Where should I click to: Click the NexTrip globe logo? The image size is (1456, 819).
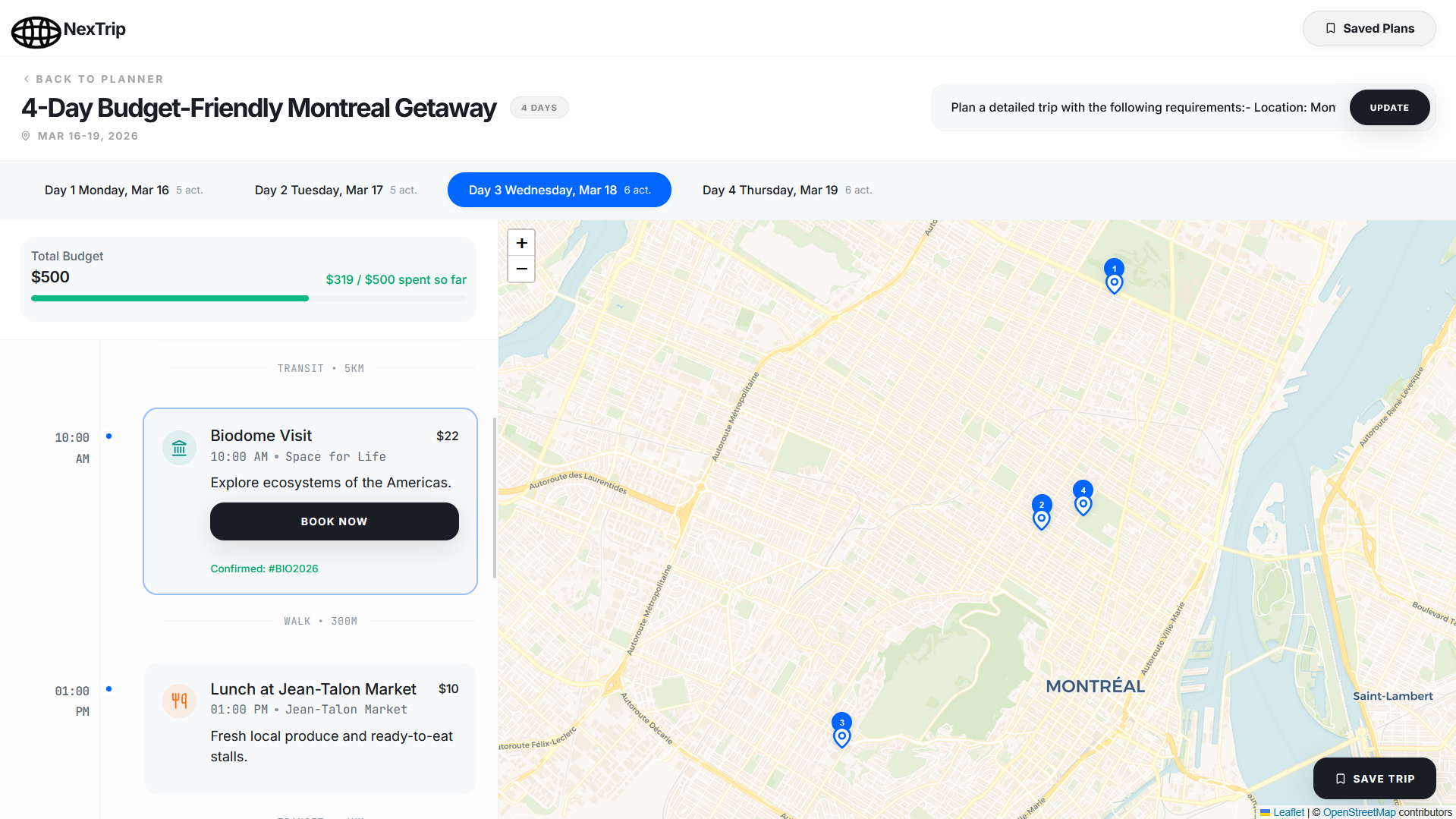(x=36, y=32)
